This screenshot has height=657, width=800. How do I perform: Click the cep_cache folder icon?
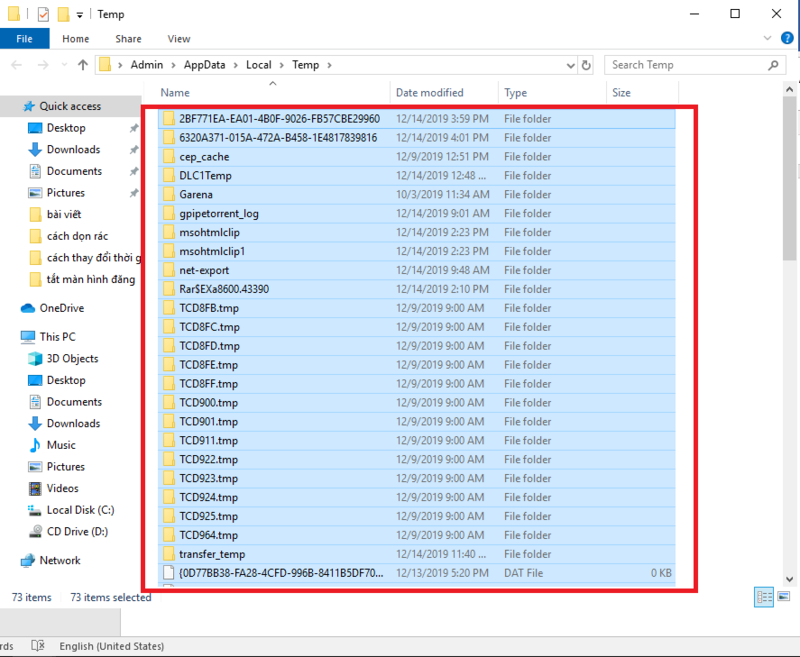pyautogui.click(x=168, y=157)
